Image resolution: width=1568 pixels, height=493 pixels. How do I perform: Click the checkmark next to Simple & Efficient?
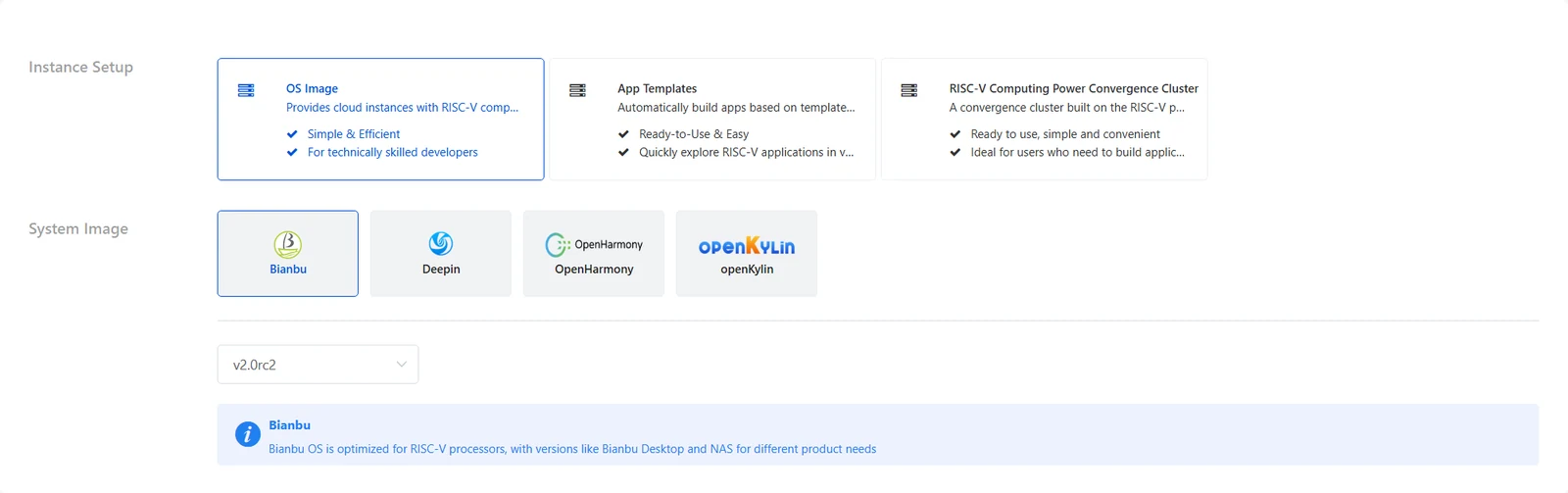point(292,134)
